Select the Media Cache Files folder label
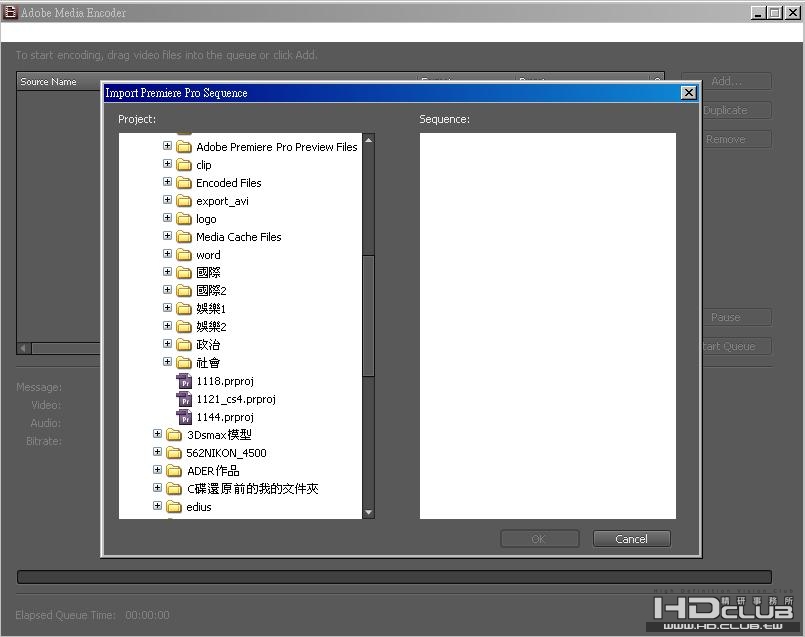The image size is (805, 637). [x=239, y=237]
